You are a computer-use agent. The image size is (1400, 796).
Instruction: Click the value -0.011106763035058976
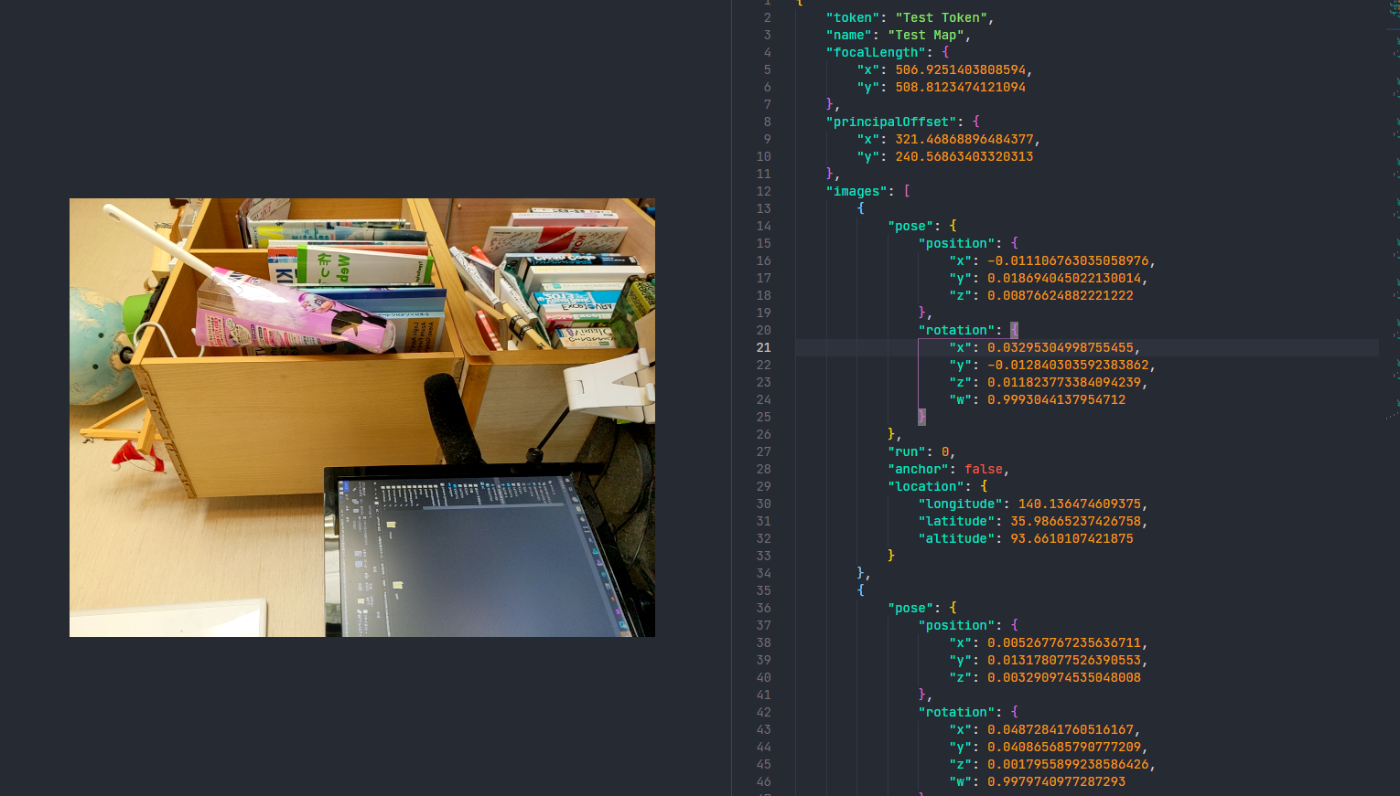coord(1067,261)
